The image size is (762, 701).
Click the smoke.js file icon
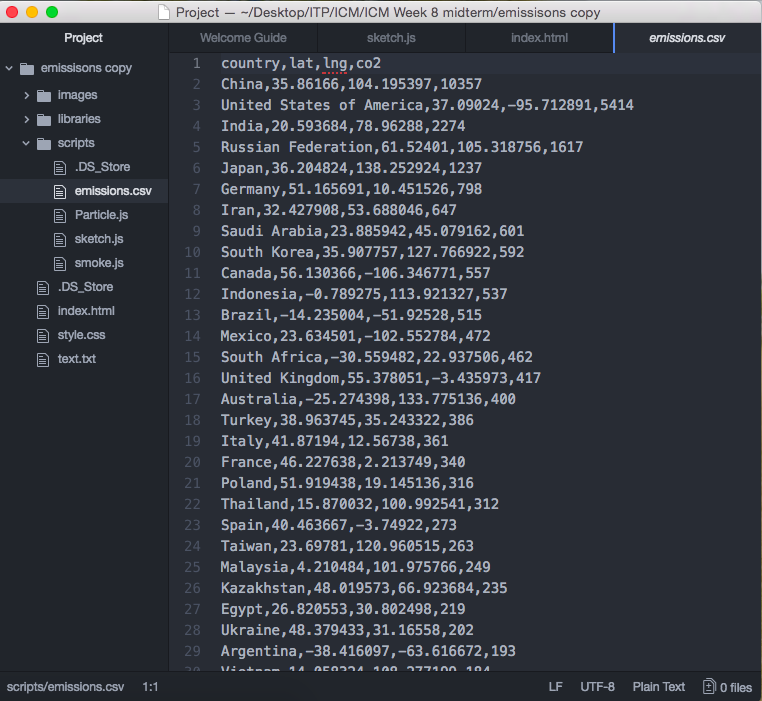61,263
